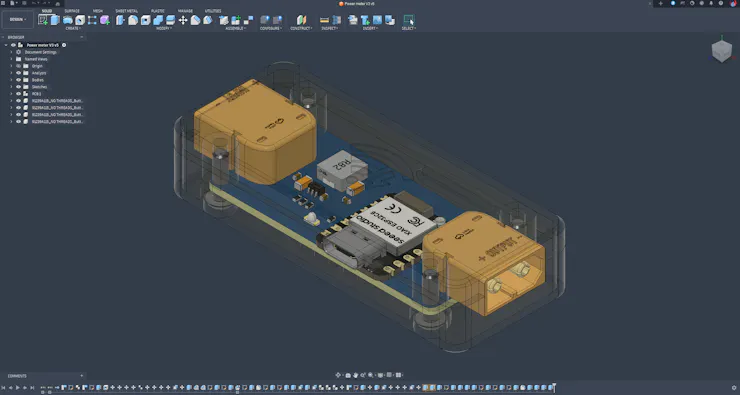Collapse the Power meter V3 root node
This screenshot has width=740, height=395.
(6, 45)
